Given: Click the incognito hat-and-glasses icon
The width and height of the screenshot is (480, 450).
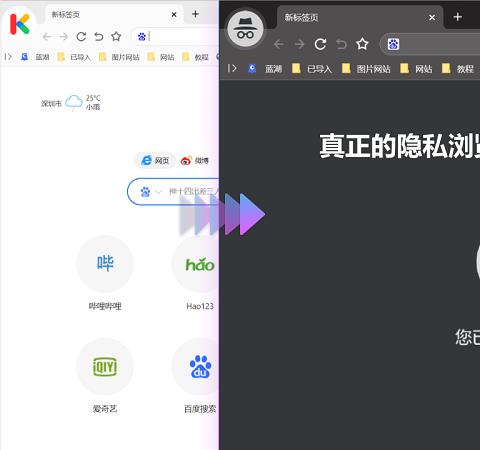Looking at the screenshot, I should 246,29.
